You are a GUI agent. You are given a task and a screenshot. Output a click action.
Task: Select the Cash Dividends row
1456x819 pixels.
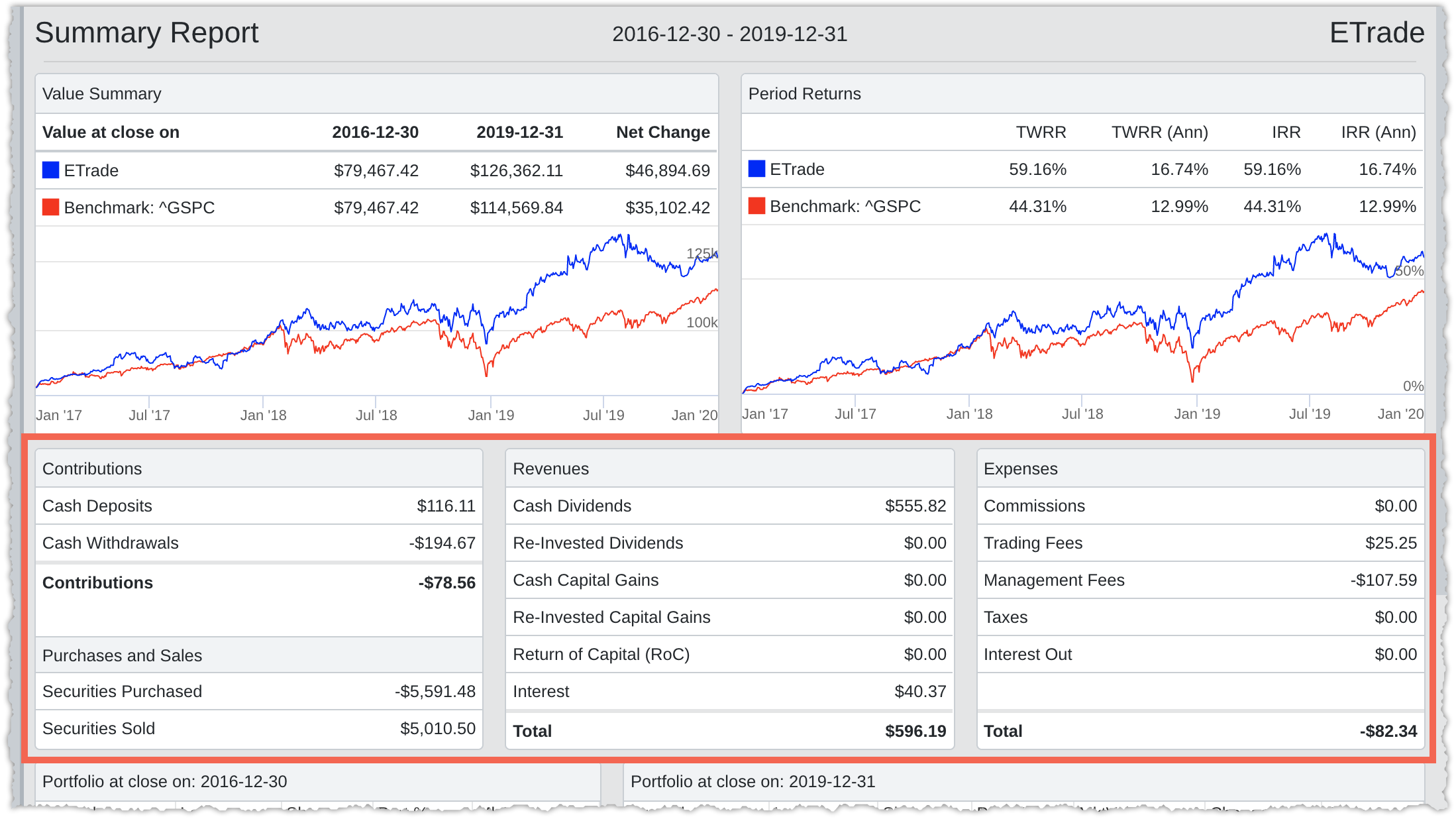click(x=729, y=506)
